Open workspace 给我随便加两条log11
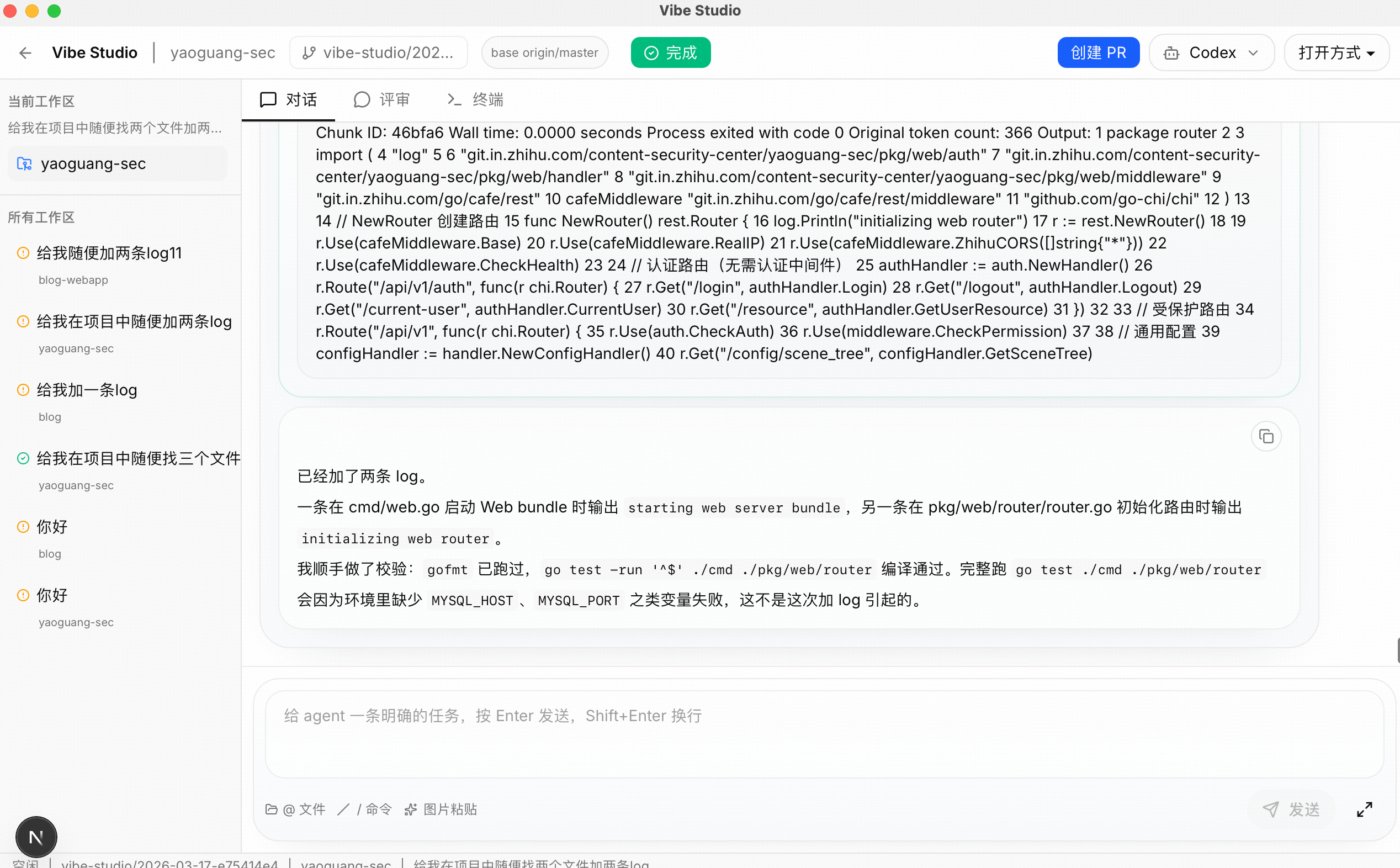Image resolution: width=1400 pixels, height=868 pixels. [120, 265]
